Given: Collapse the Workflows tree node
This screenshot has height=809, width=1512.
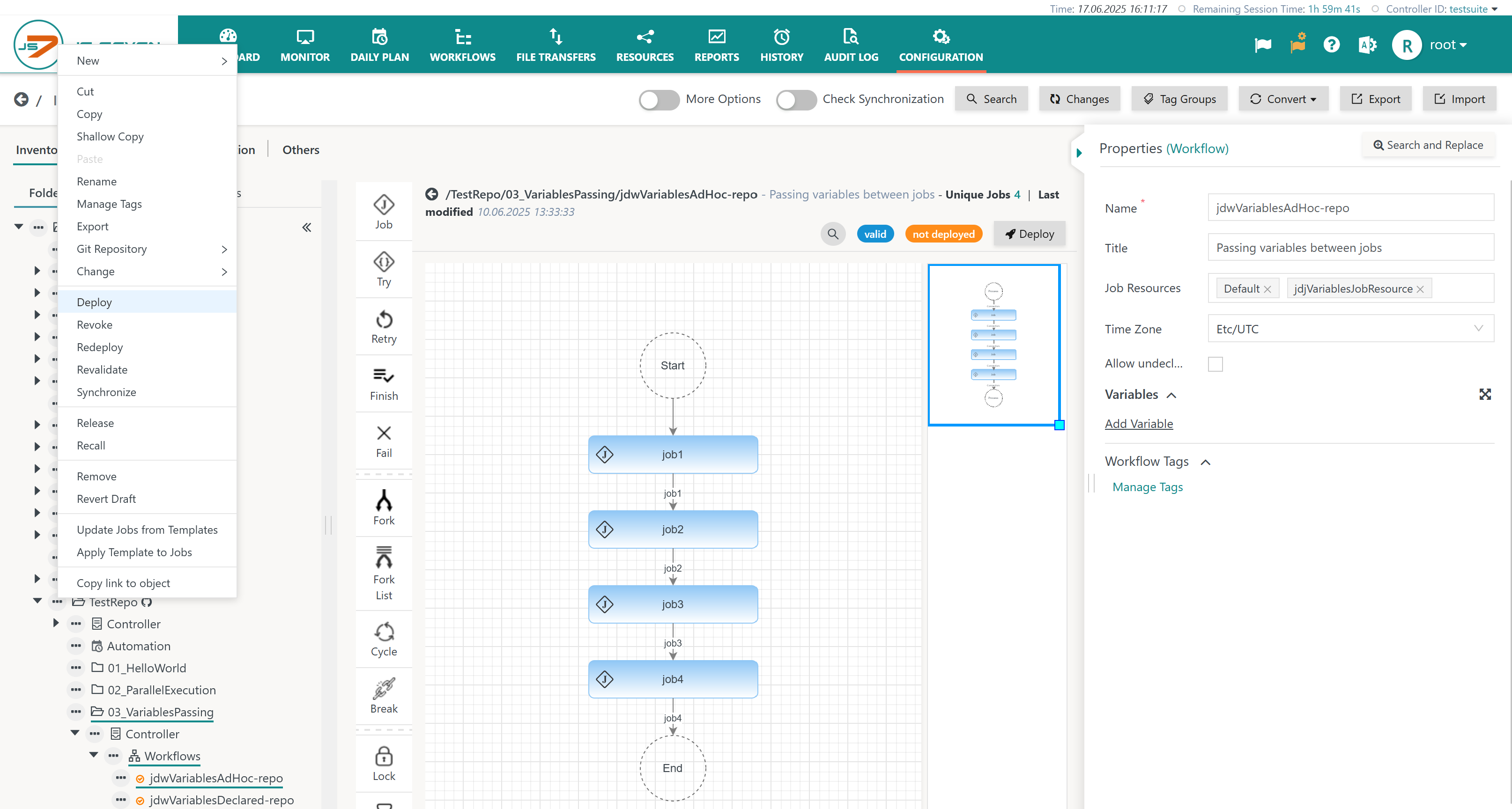Looking at the screenshot, I should tap(93, 754).
